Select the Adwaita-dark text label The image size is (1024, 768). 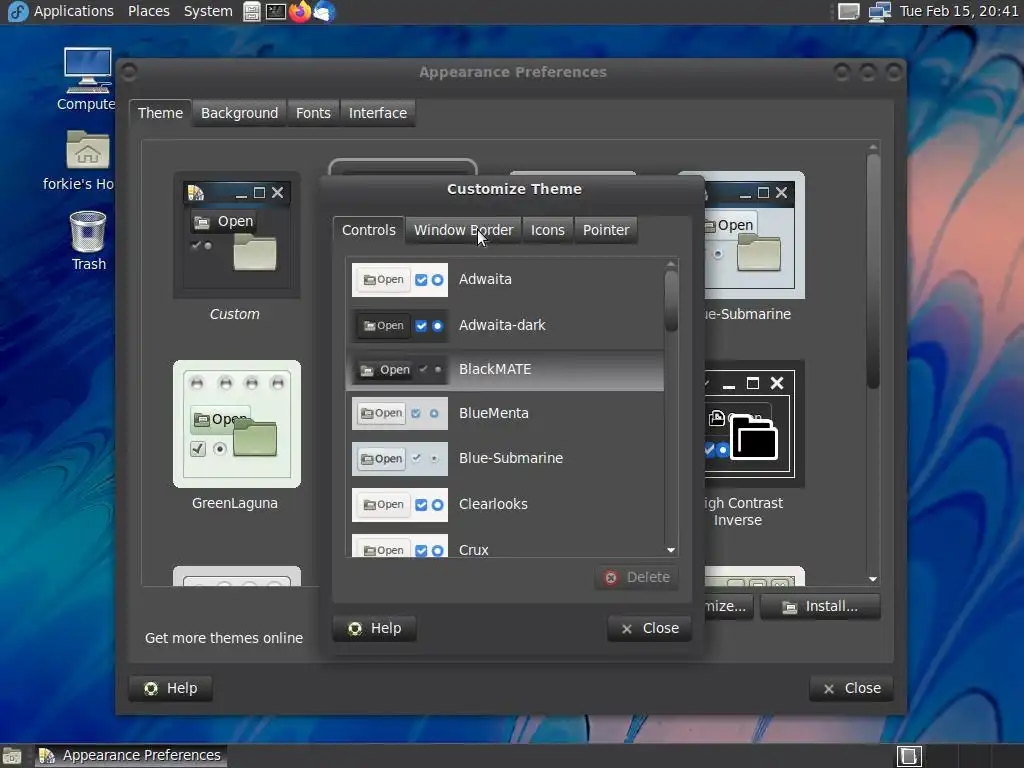point(502,325)
